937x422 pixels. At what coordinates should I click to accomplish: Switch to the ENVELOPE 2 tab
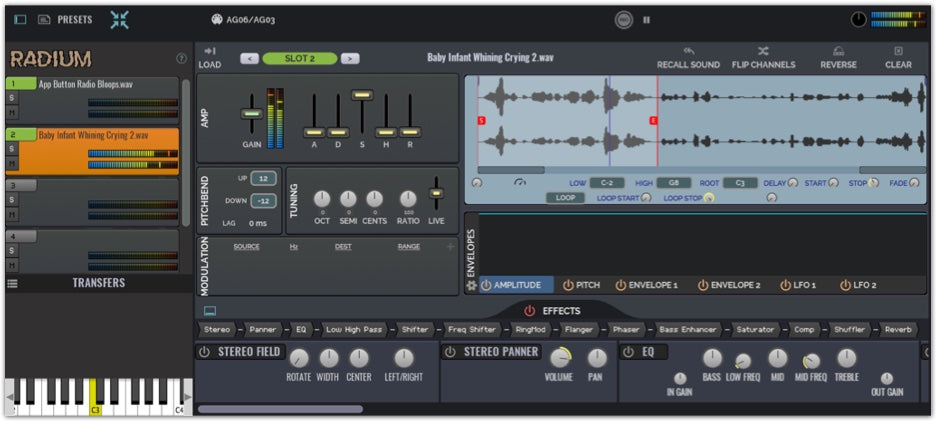click(x=729, y=285)
